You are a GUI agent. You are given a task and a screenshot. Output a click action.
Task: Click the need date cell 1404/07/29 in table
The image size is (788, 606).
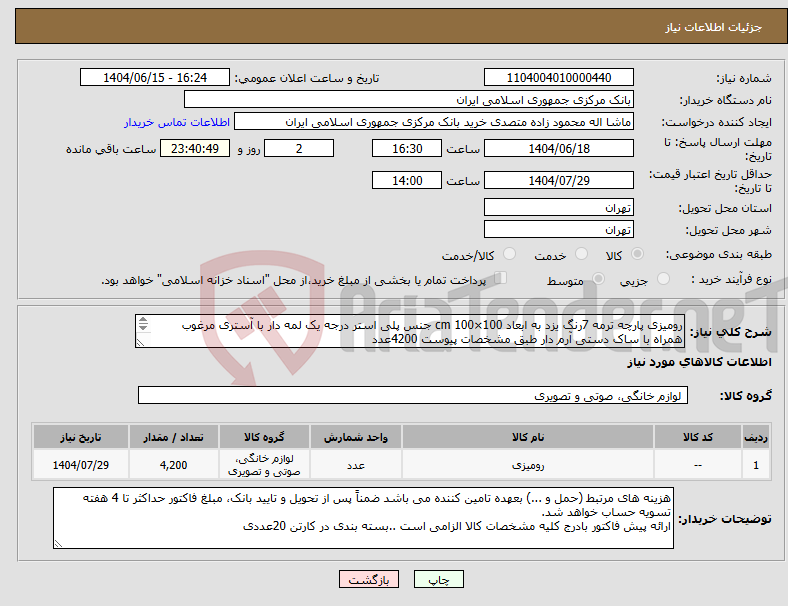81,465
